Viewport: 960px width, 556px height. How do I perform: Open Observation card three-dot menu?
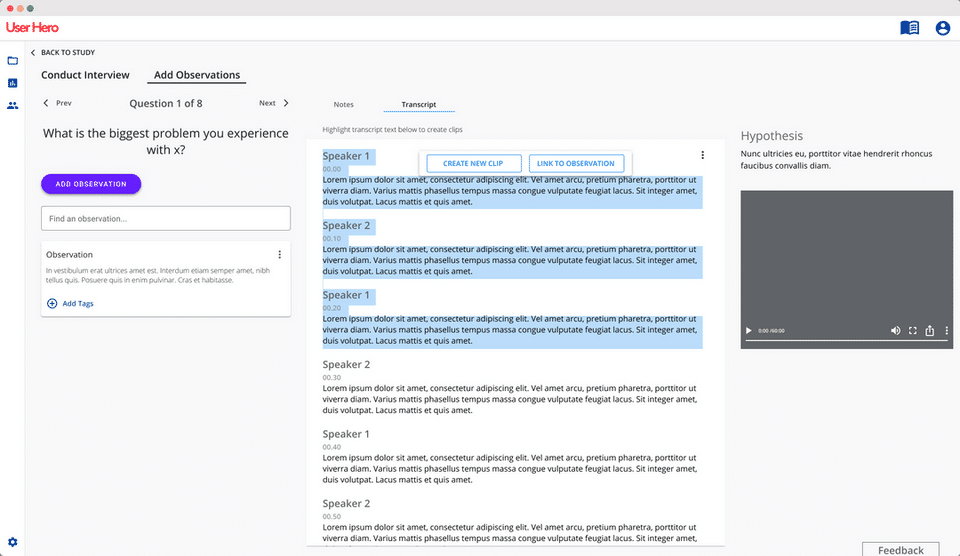280,255
